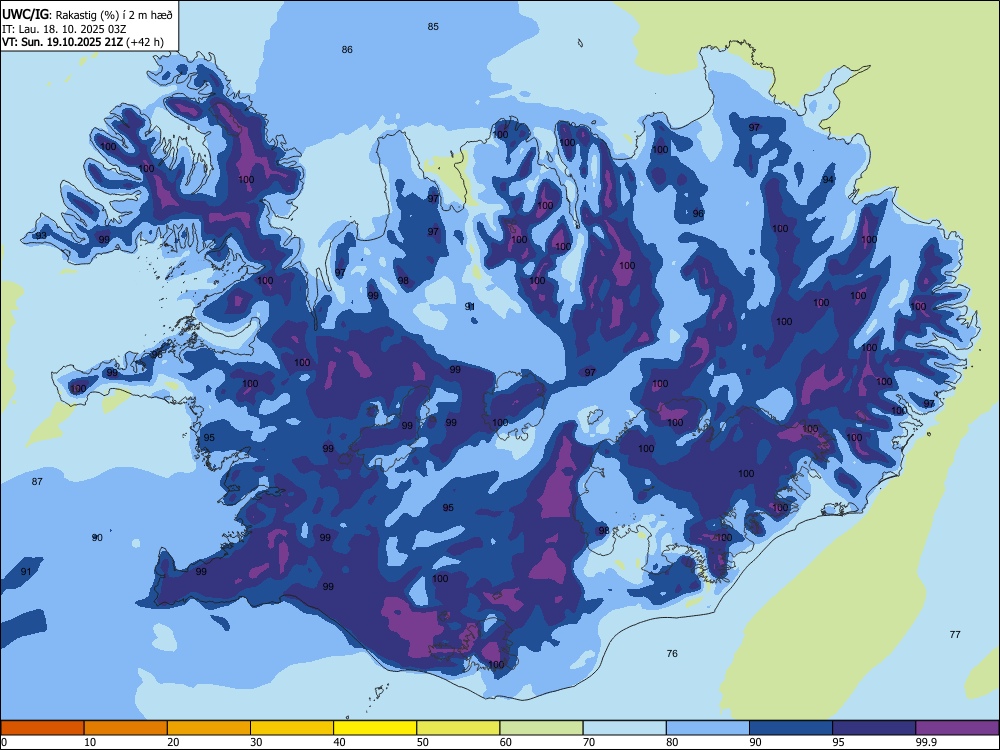
Task: Select the value 86 on the map
Action: [347, 50]
